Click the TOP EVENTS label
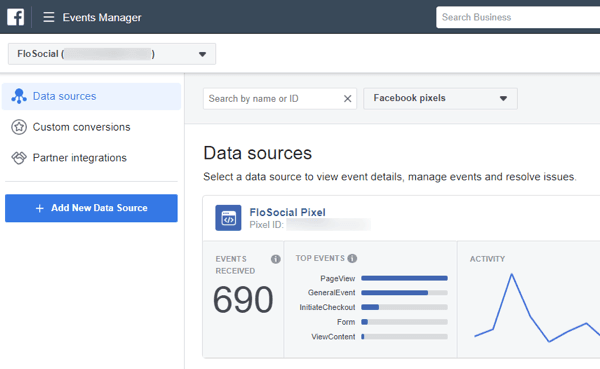This screenshot has width=600, height=369. [x=320, y=258]
